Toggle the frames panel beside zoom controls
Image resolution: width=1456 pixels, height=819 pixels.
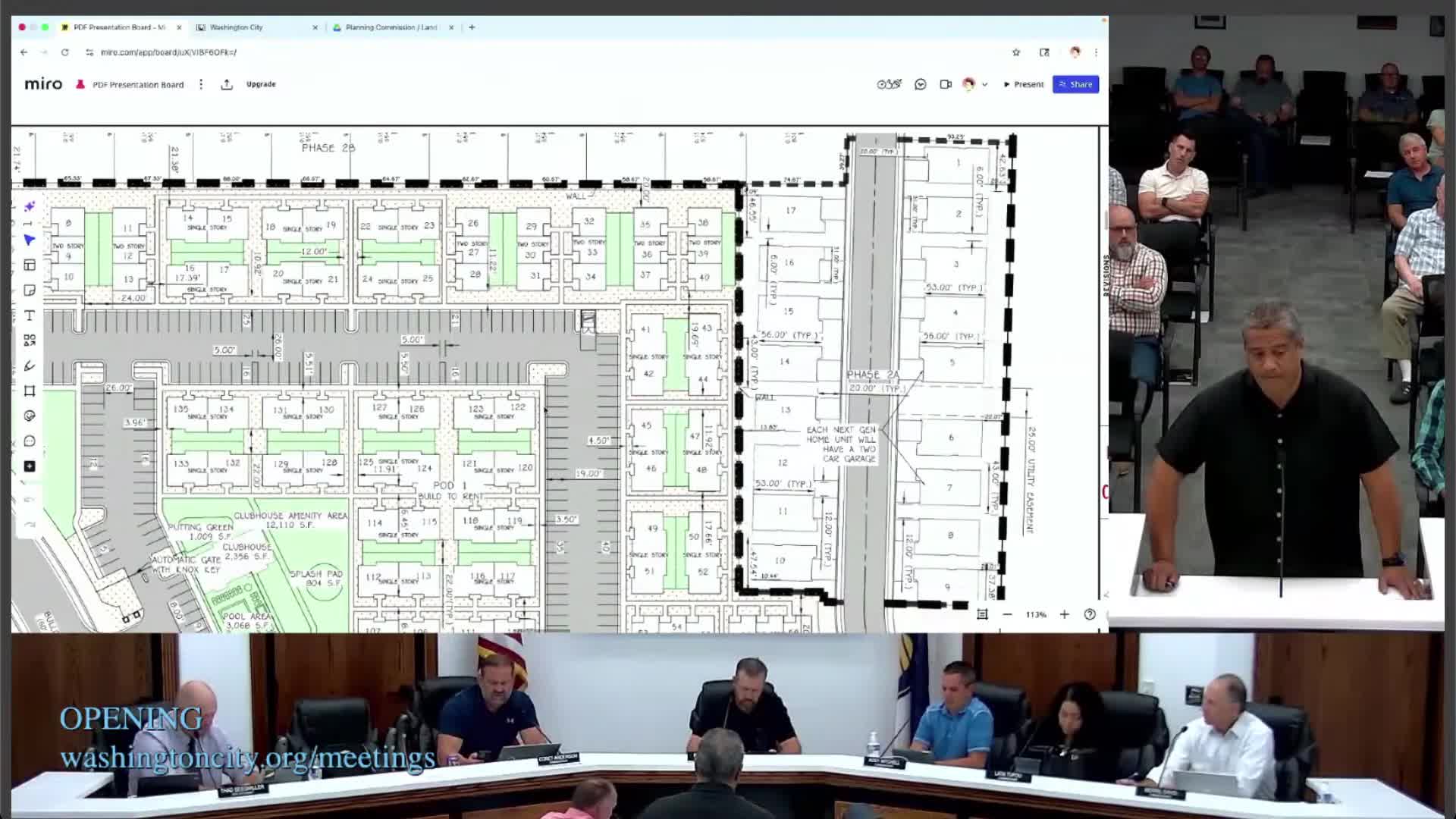point(982,614)
